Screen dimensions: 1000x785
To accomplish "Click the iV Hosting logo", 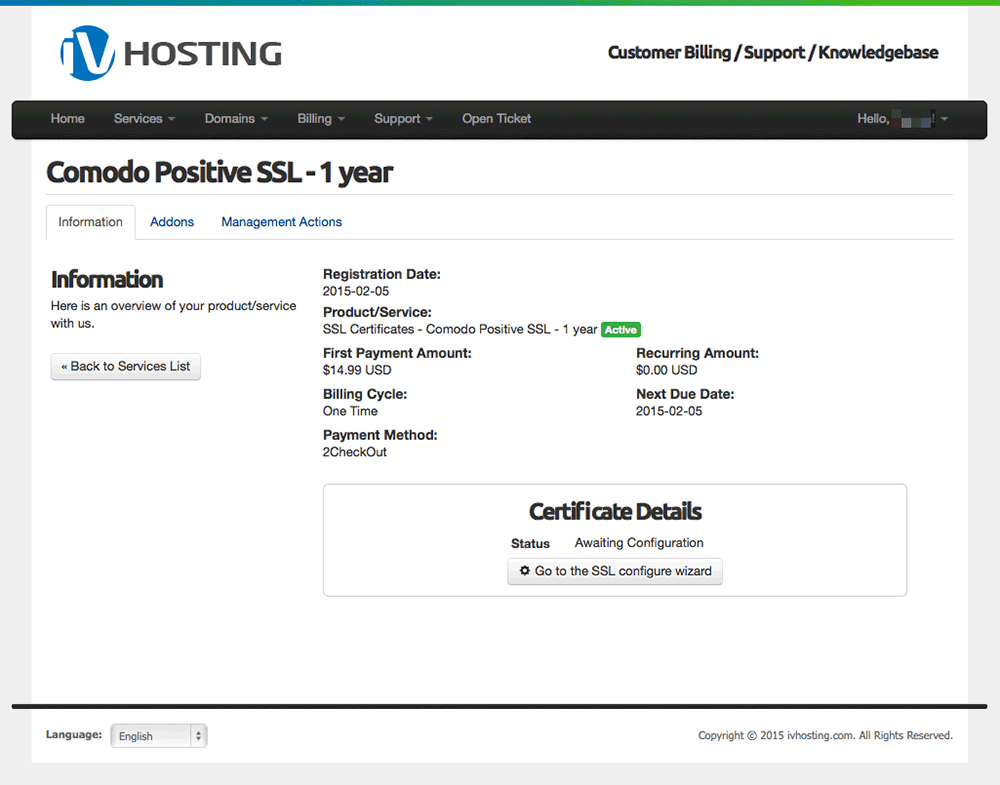I will click(171, 53).
